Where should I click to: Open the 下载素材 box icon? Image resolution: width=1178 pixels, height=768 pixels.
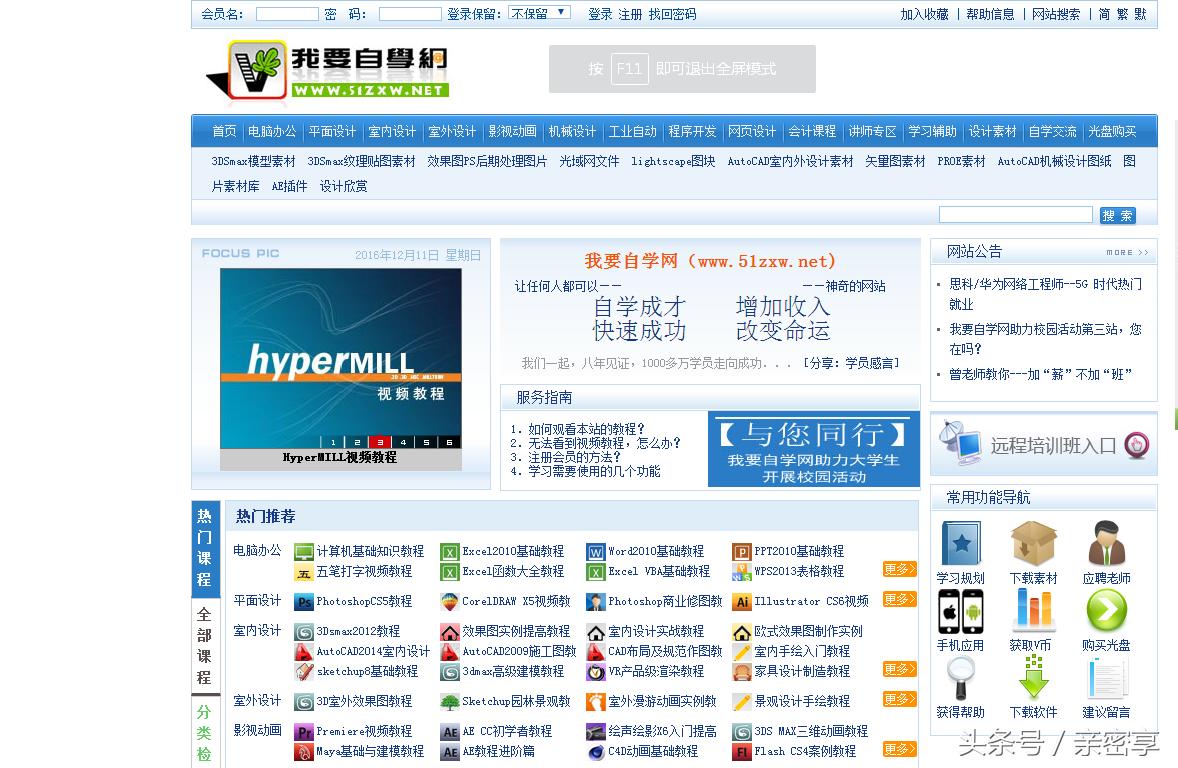1033,543
